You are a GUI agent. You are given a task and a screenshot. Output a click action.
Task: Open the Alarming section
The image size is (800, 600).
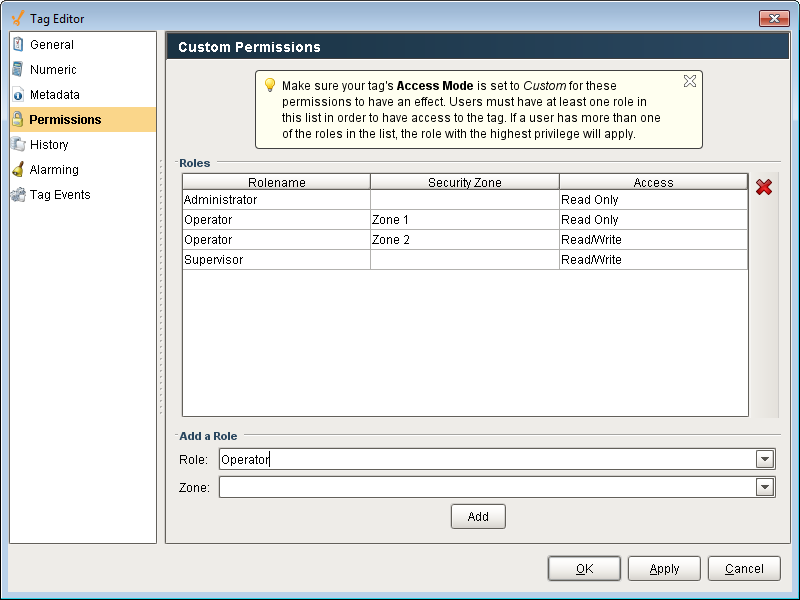(x=54, y=170)
